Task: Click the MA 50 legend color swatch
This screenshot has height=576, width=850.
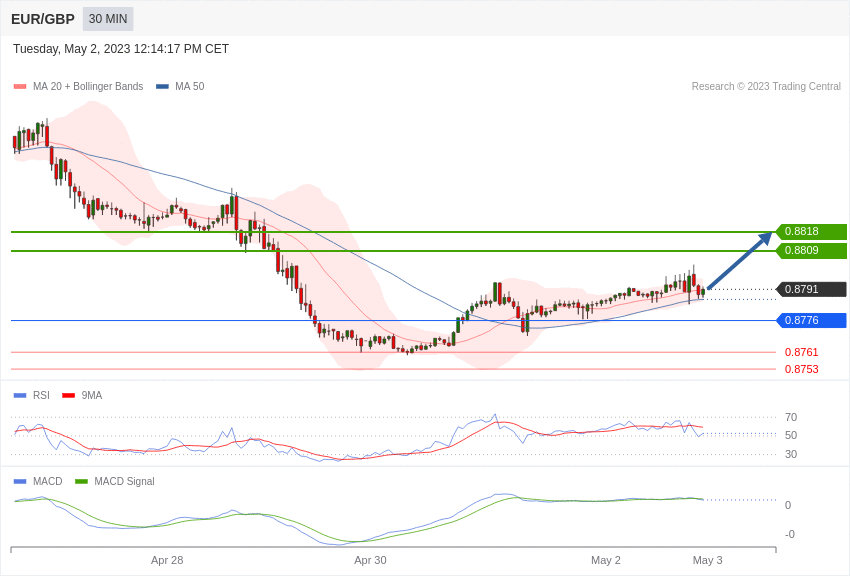Action: click(162, 87)
